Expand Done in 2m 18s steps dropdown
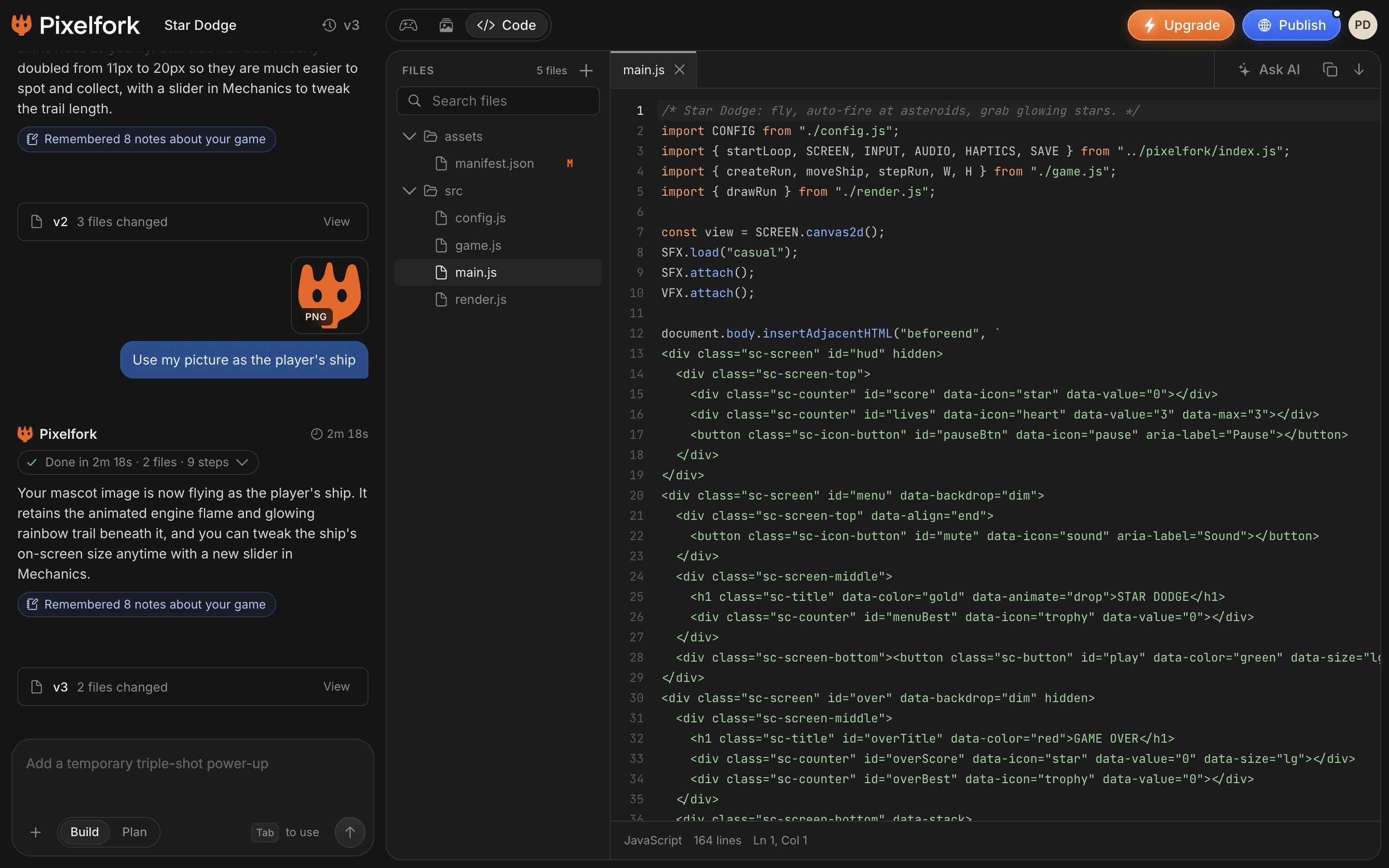The height and width of the screenshot is (868, 1389). 138,462
